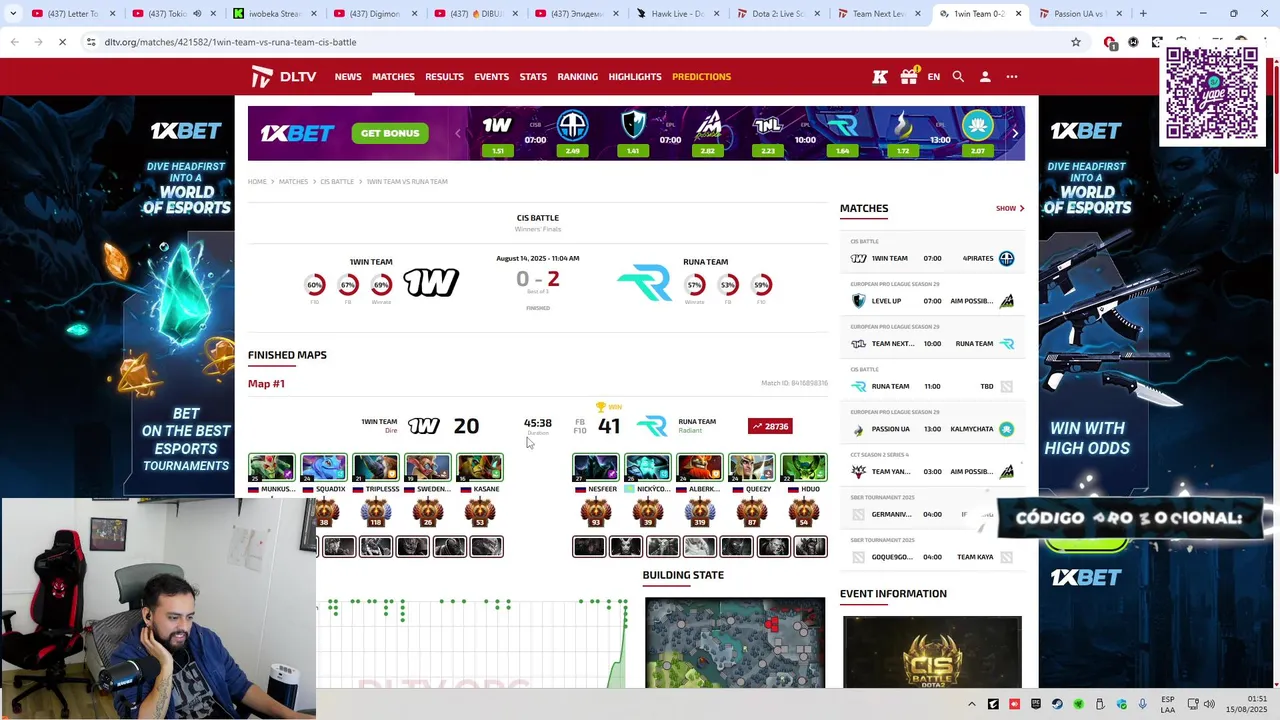1280x720 pixels.
Task: Open the RESULTS menu
Action: (444, 77)
